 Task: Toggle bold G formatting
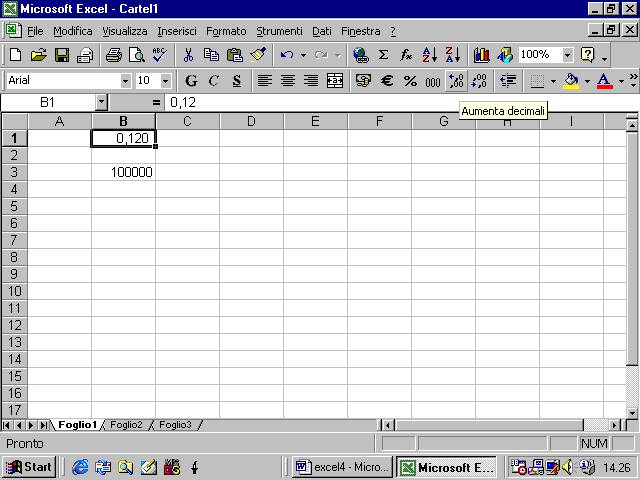tap(191, 80)
